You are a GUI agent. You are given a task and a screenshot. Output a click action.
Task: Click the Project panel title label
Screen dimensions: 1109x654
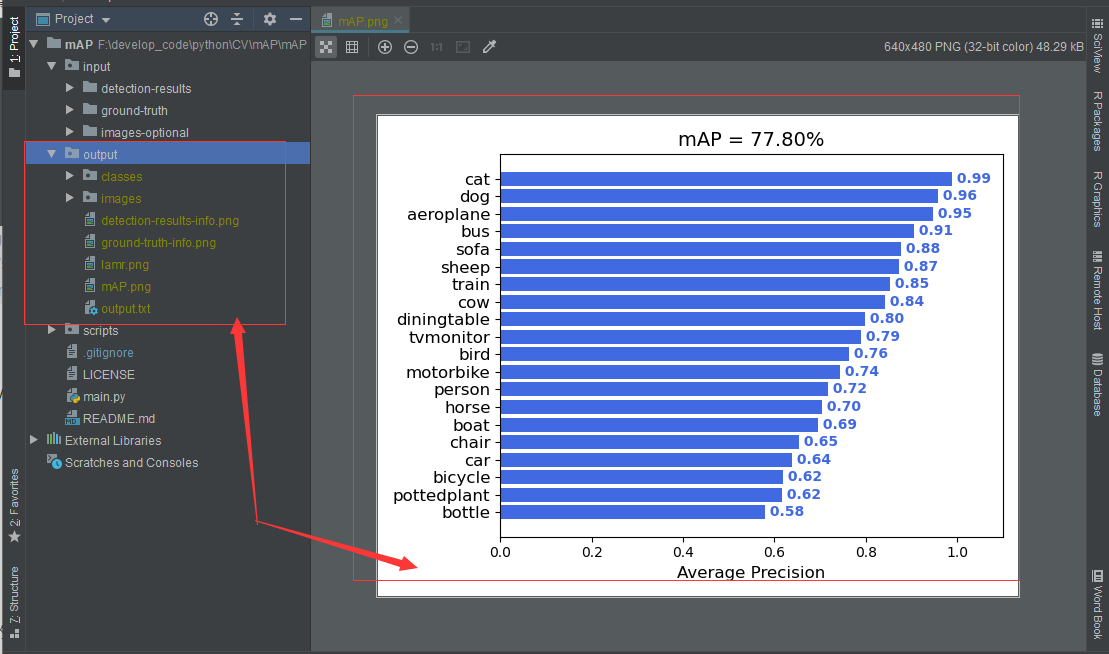pos(74,19)
